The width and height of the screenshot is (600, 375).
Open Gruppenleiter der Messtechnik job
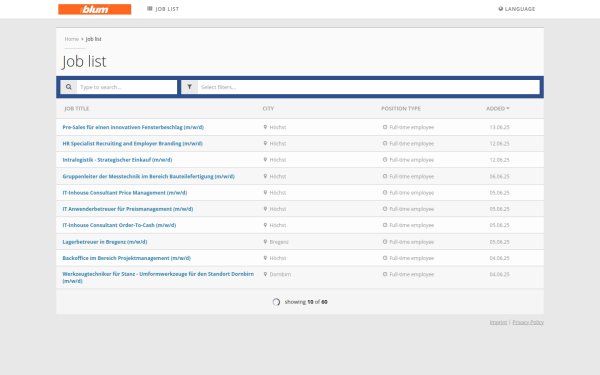coord(148,176)
